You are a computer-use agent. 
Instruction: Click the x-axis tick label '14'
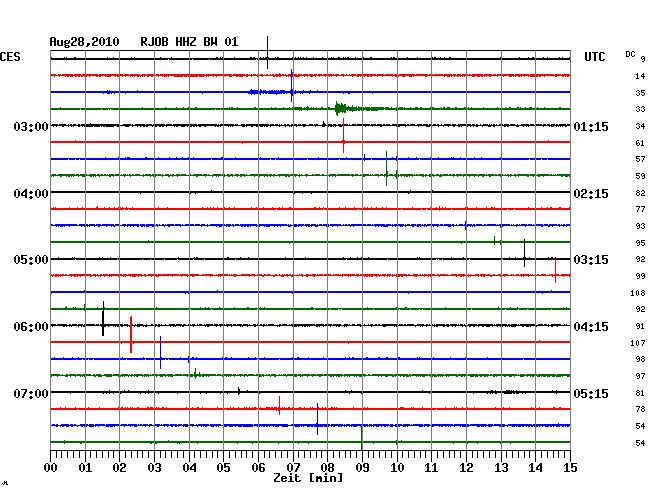pos(535,468)
